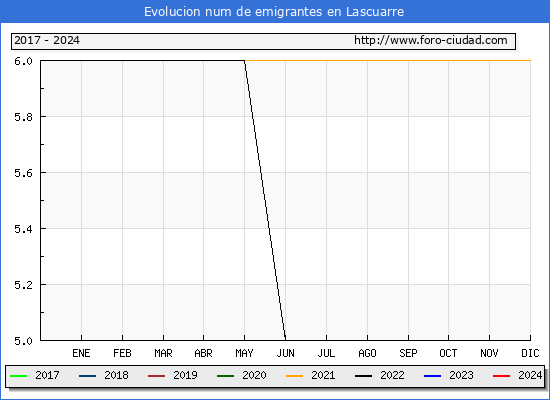Click the ENE month axis label

click(81, 353)
